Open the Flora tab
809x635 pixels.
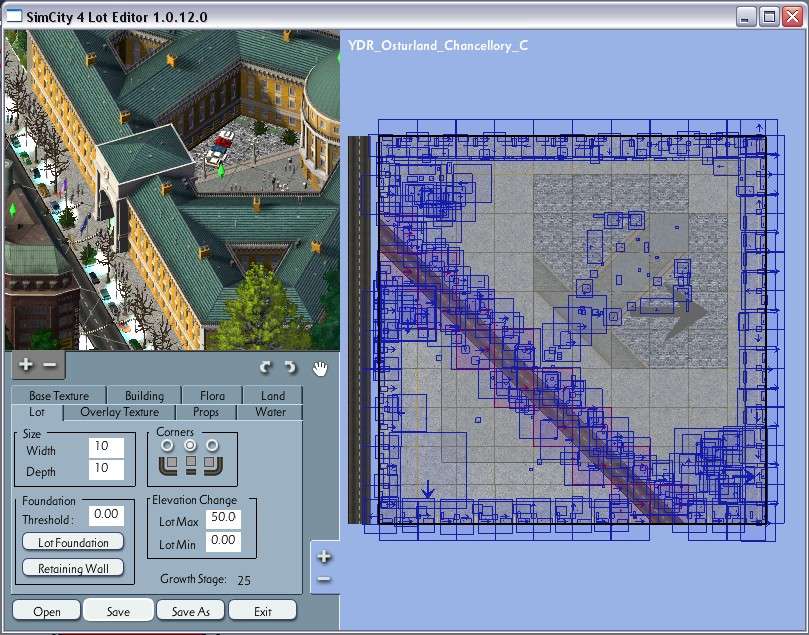(212, 396)
